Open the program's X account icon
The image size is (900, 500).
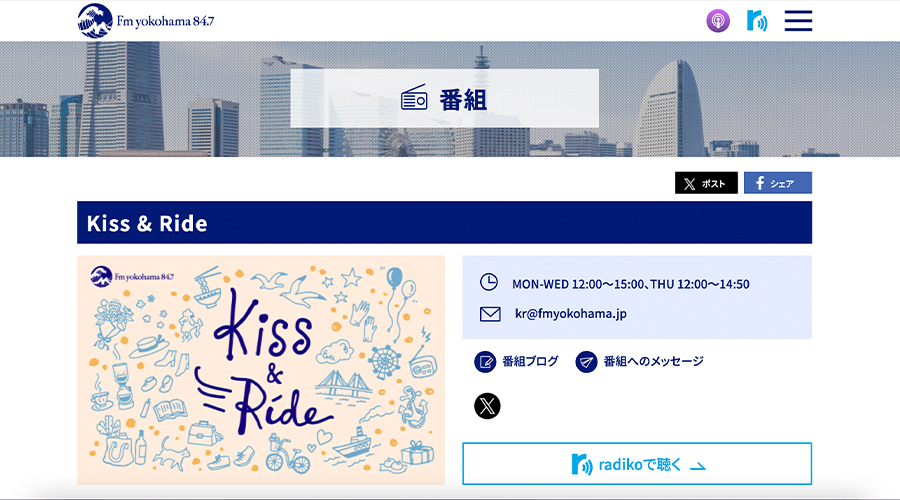click(487, 406)
